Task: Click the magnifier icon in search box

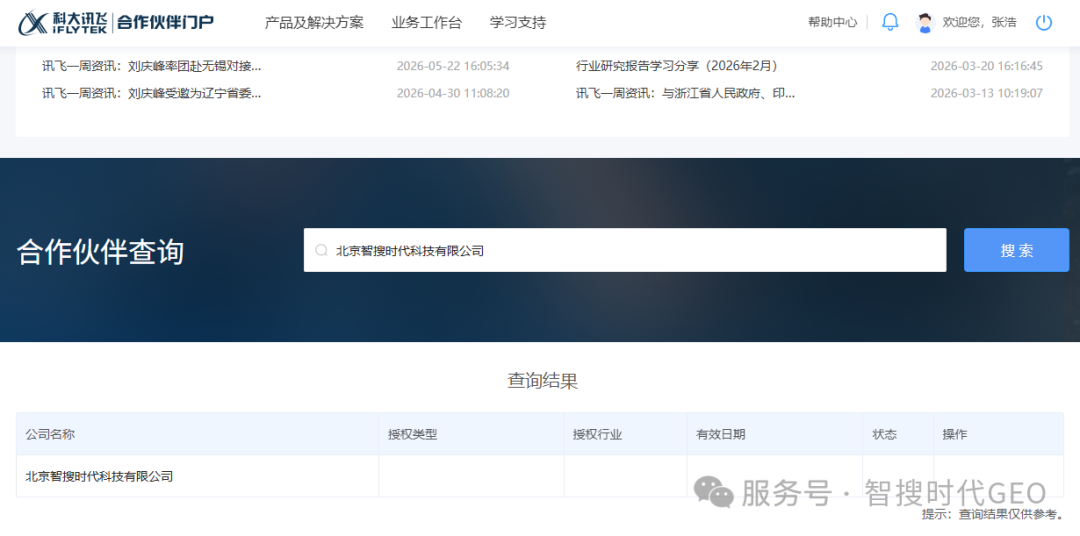Action: pyautogui.click(x=321, y=251)
